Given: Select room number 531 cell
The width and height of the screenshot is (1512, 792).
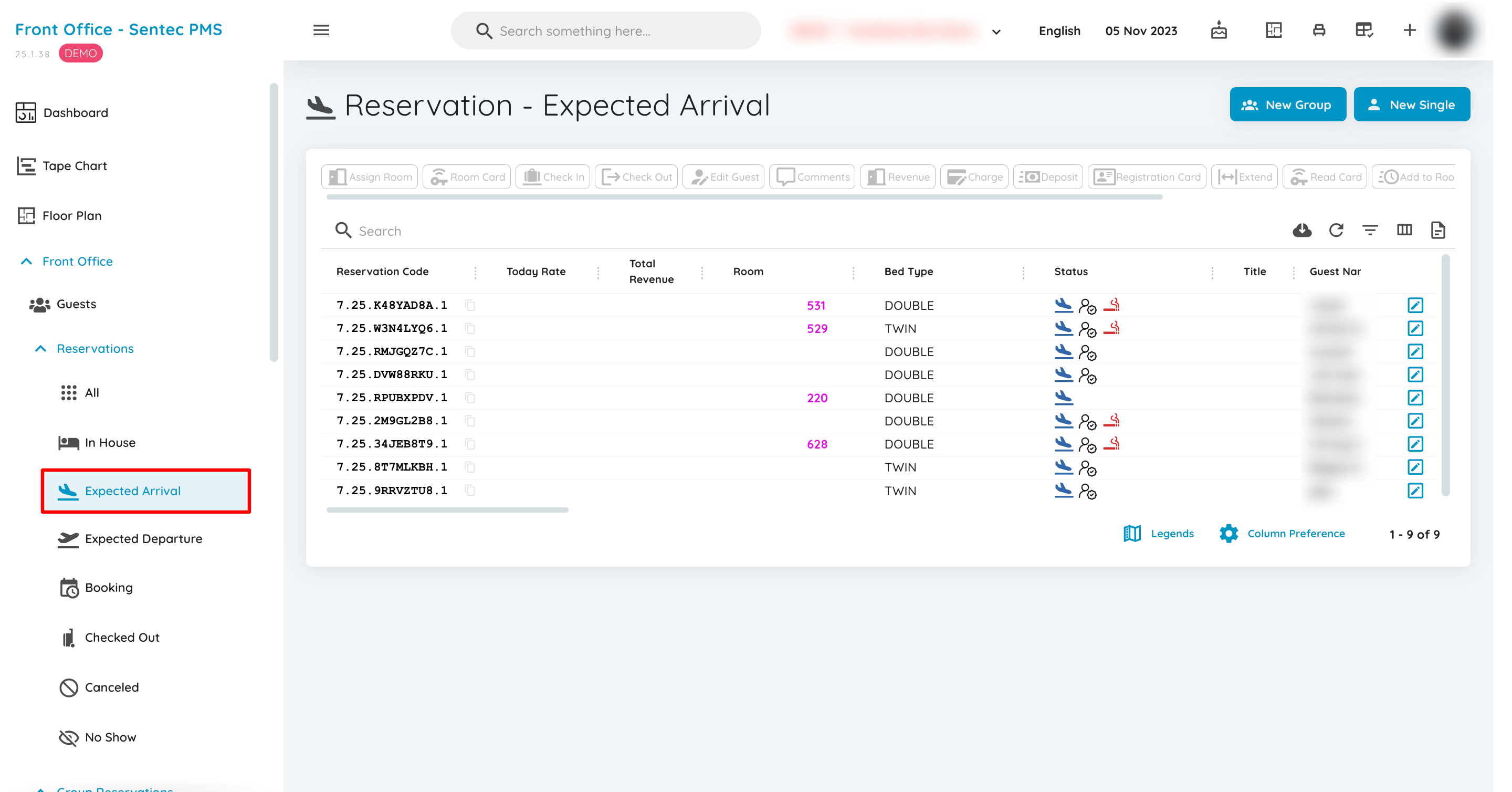Looking at the screenshot, I should pos(816,306).
